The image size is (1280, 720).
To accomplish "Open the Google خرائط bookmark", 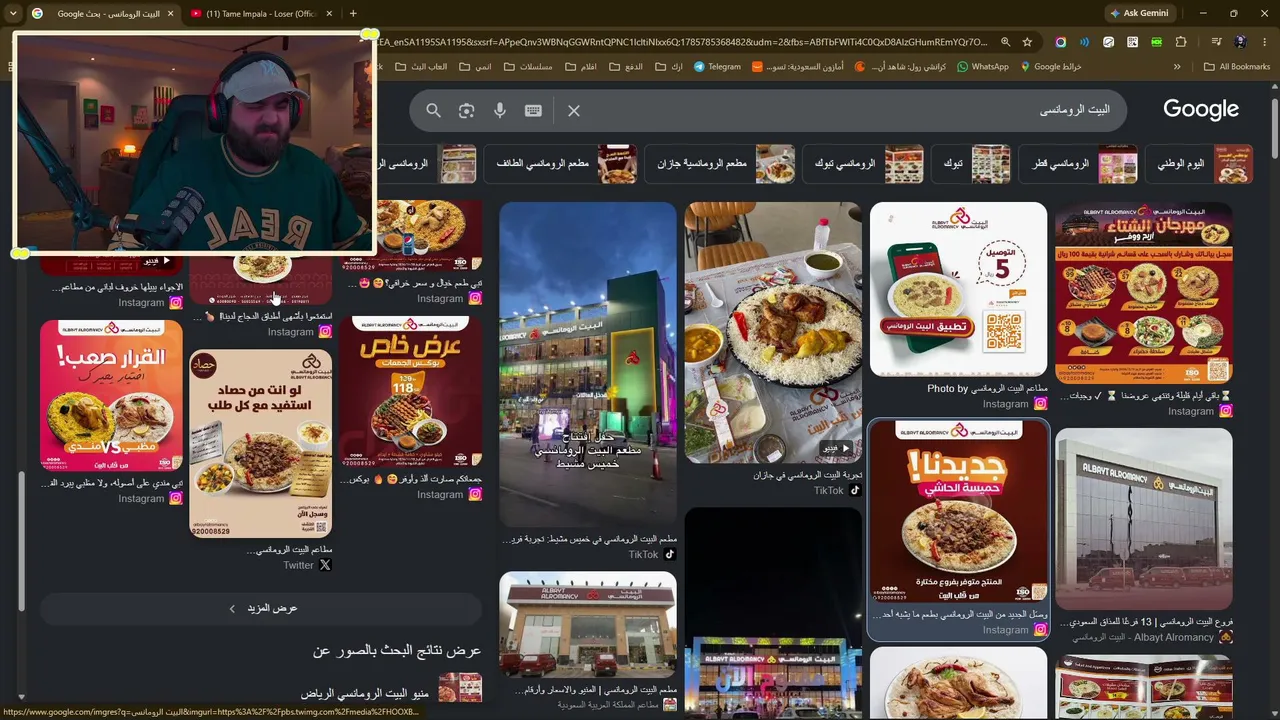I will (1051, 67).
